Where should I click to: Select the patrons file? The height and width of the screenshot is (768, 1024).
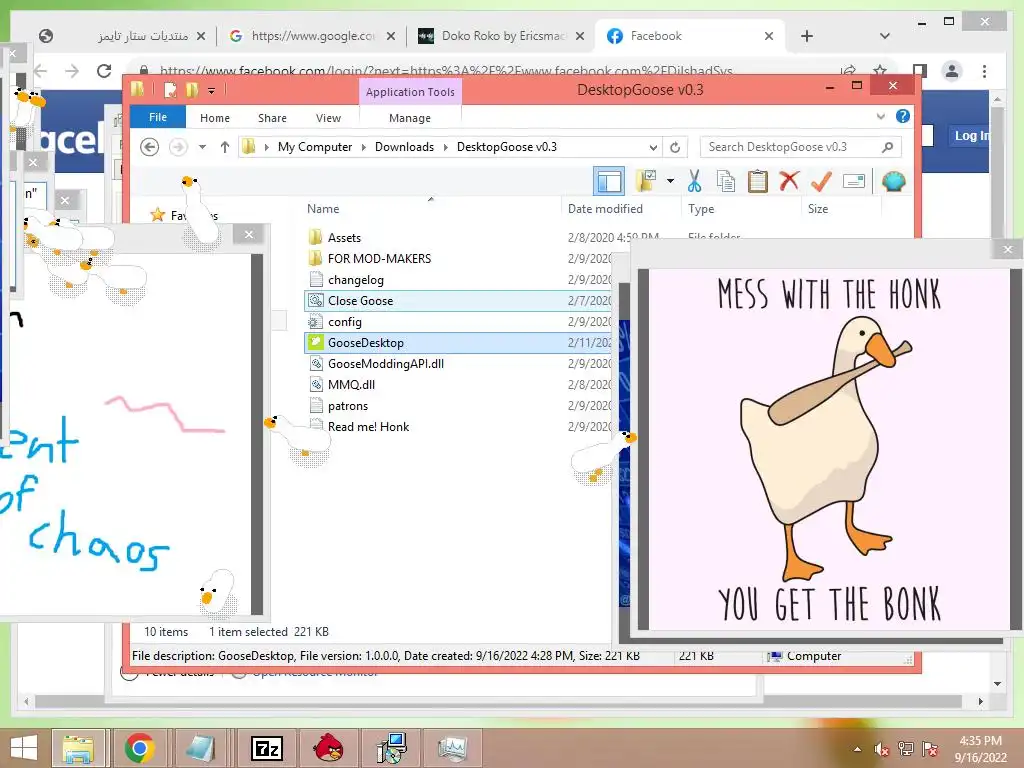348,406
